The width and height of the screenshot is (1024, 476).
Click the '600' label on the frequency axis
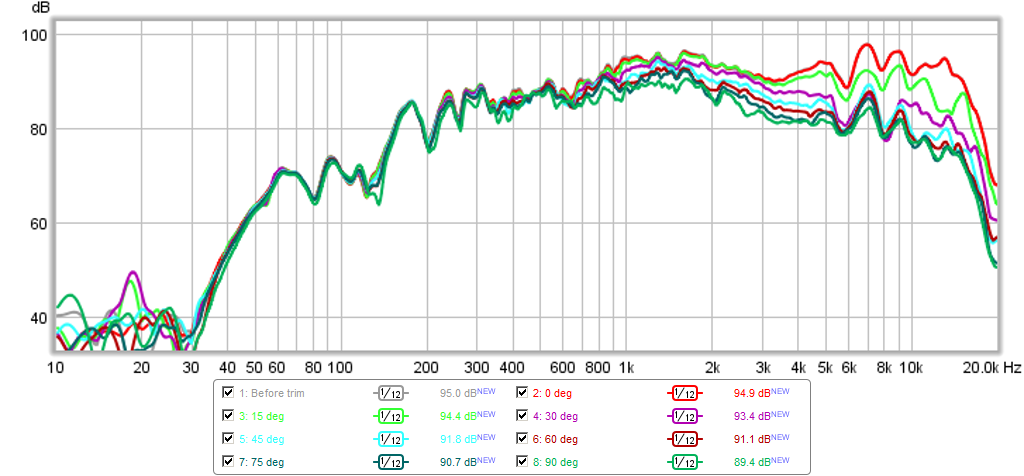(x=562, y=368)
